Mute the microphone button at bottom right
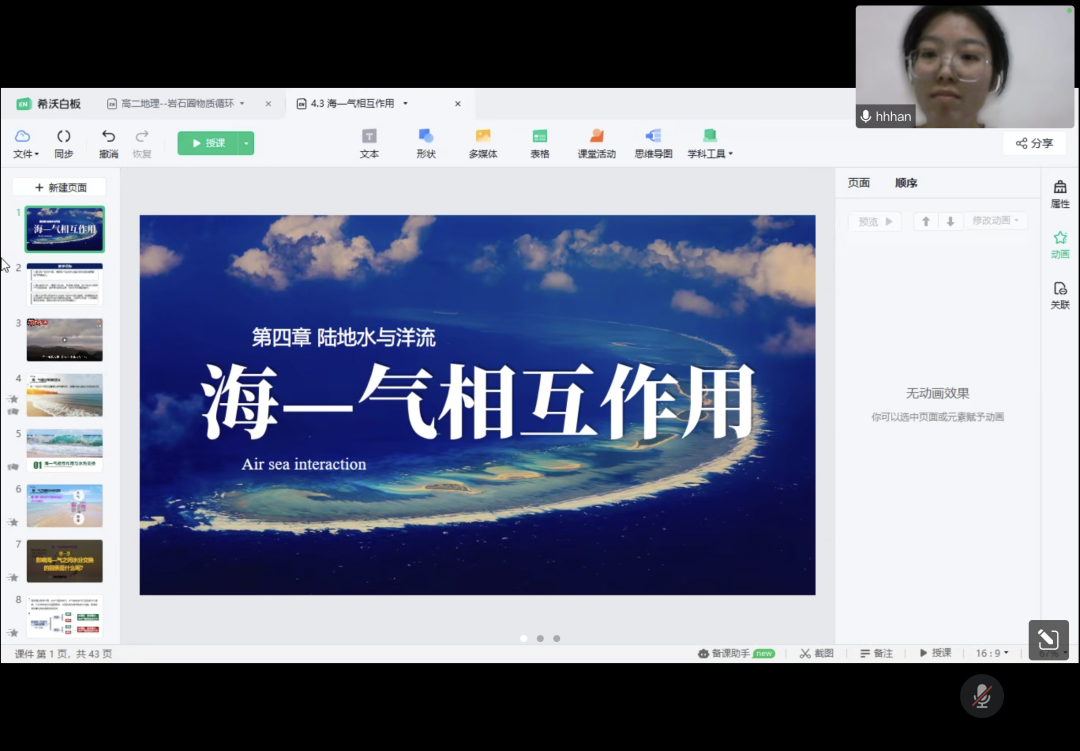 (982, 695)
